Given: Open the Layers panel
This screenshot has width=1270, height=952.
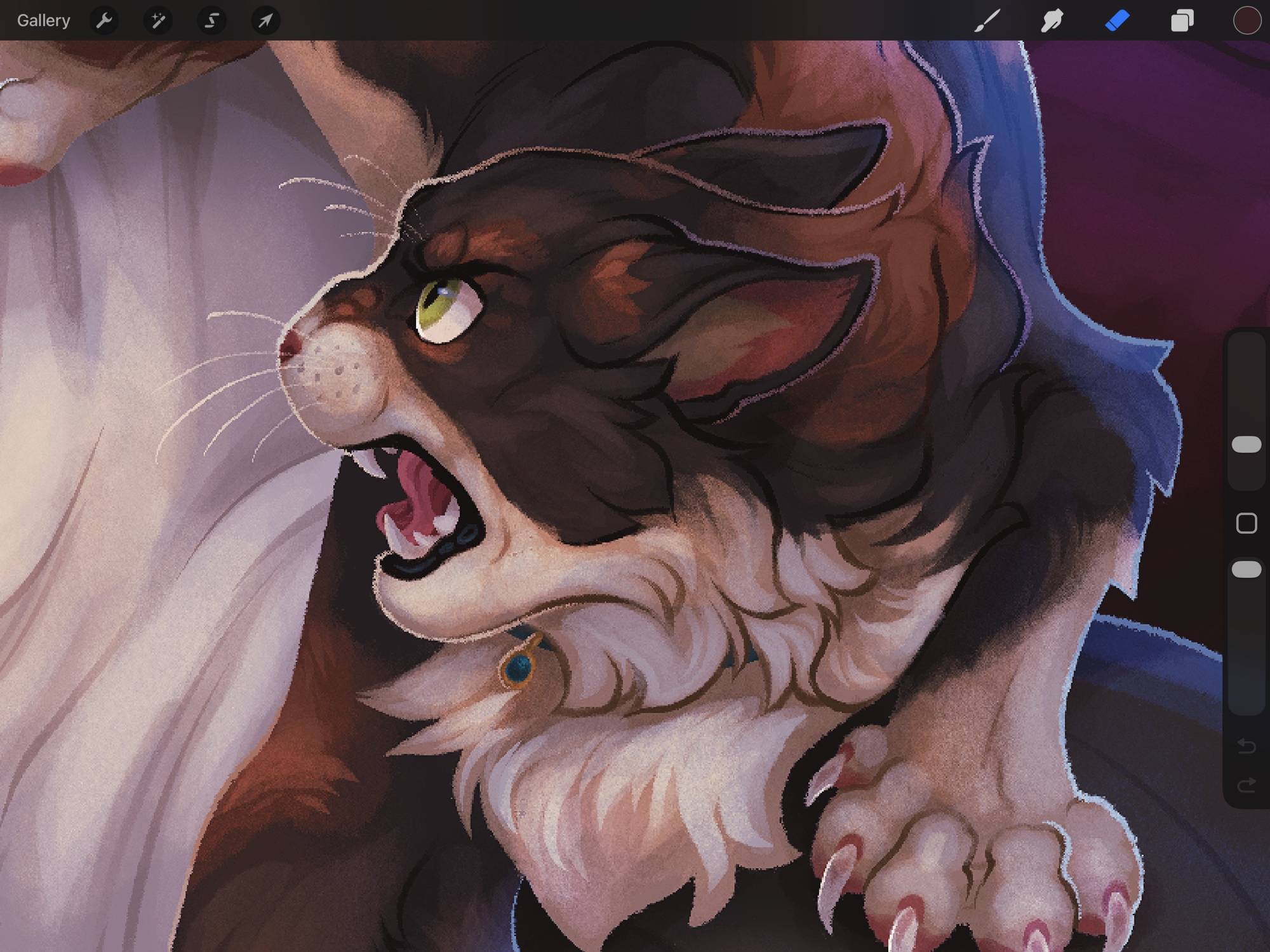Looking at the screenshot, I should coord(1182,20).
